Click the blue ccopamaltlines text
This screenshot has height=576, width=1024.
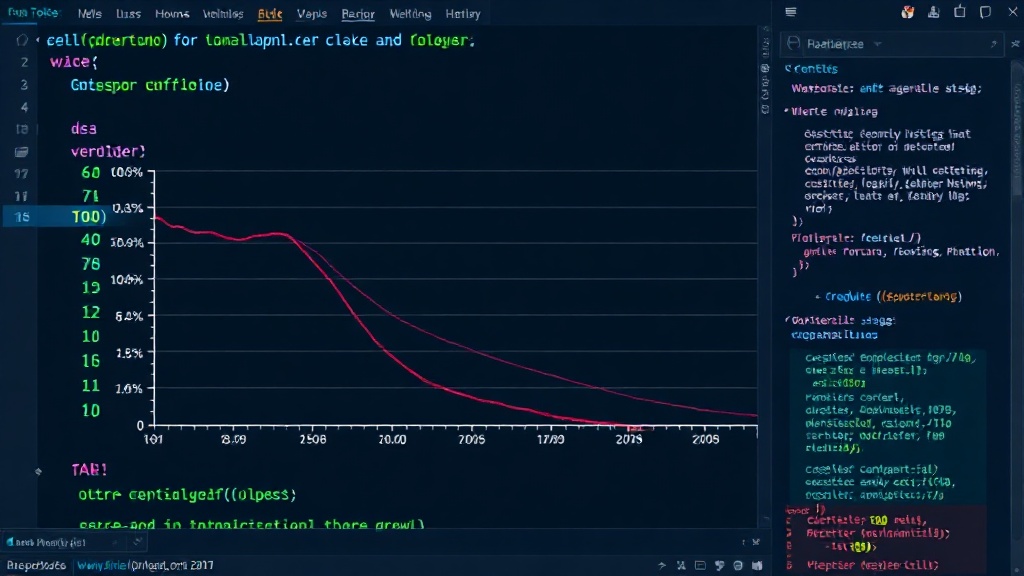[x=834, y=335]
